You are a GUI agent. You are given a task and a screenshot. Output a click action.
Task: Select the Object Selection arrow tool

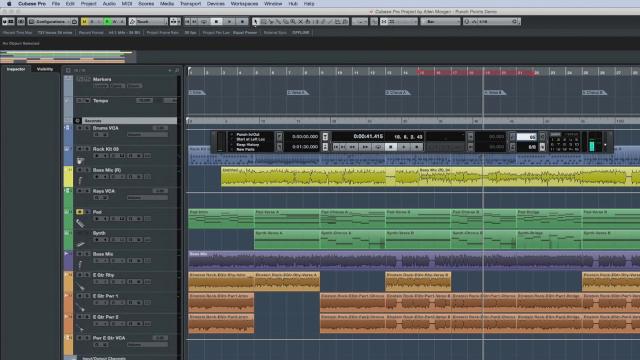[x=256, y=21]
